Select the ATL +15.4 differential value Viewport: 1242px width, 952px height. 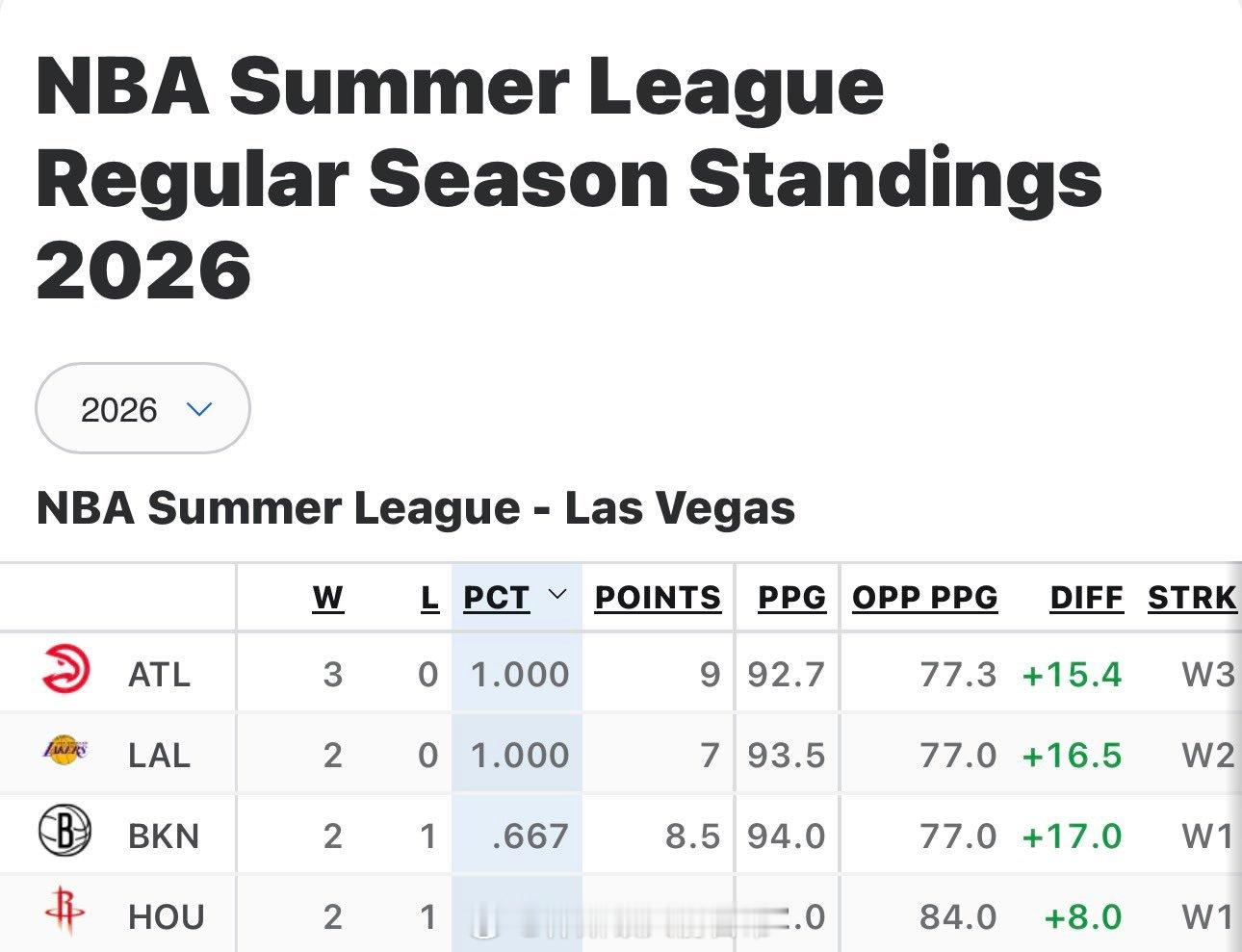pyautogui.click(x=1072, y=675)
